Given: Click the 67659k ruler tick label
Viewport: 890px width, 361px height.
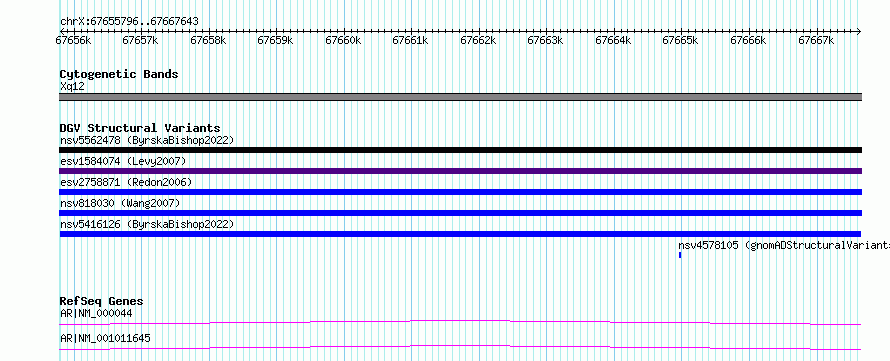Looking at the screenshot, I should tap(275, 40).
